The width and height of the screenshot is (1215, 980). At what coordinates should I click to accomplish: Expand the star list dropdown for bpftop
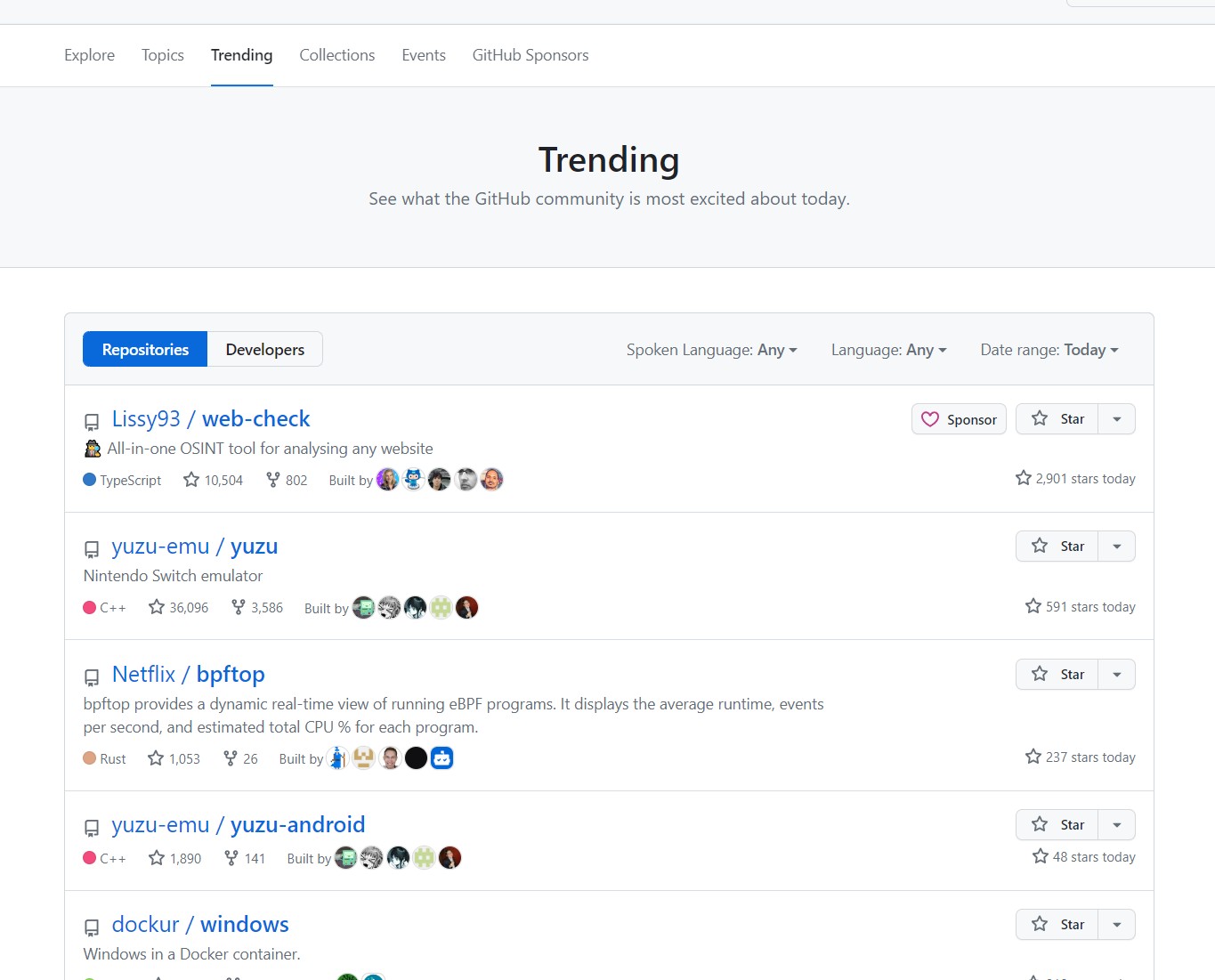pyautogui.click(x=1117, y=675)
